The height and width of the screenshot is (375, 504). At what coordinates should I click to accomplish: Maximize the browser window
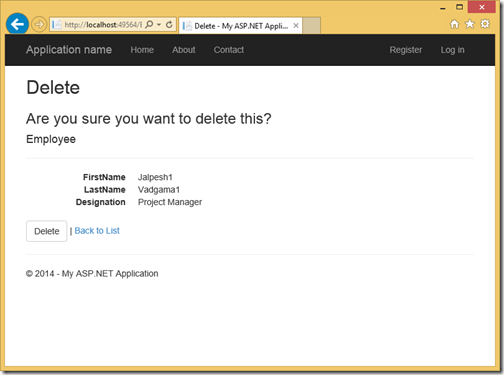pyautogui.click(x=459, y=7)
